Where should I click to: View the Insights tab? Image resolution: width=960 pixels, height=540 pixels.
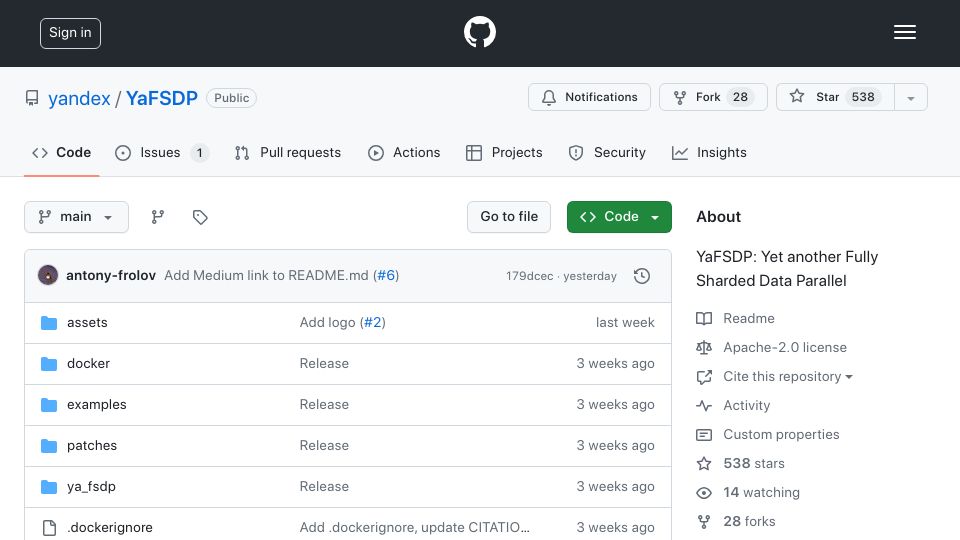[x=709, y=152]
